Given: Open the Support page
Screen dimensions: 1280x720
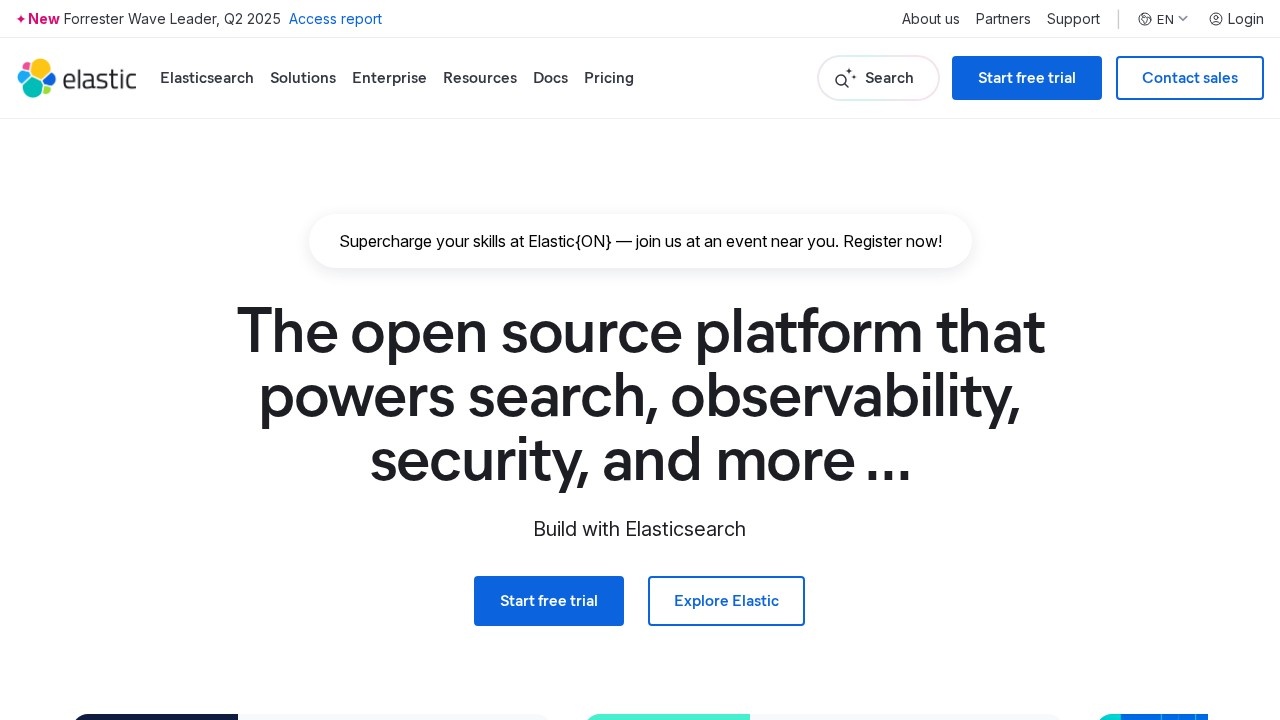Looking at the screenshot, I should click(1073, 19).
